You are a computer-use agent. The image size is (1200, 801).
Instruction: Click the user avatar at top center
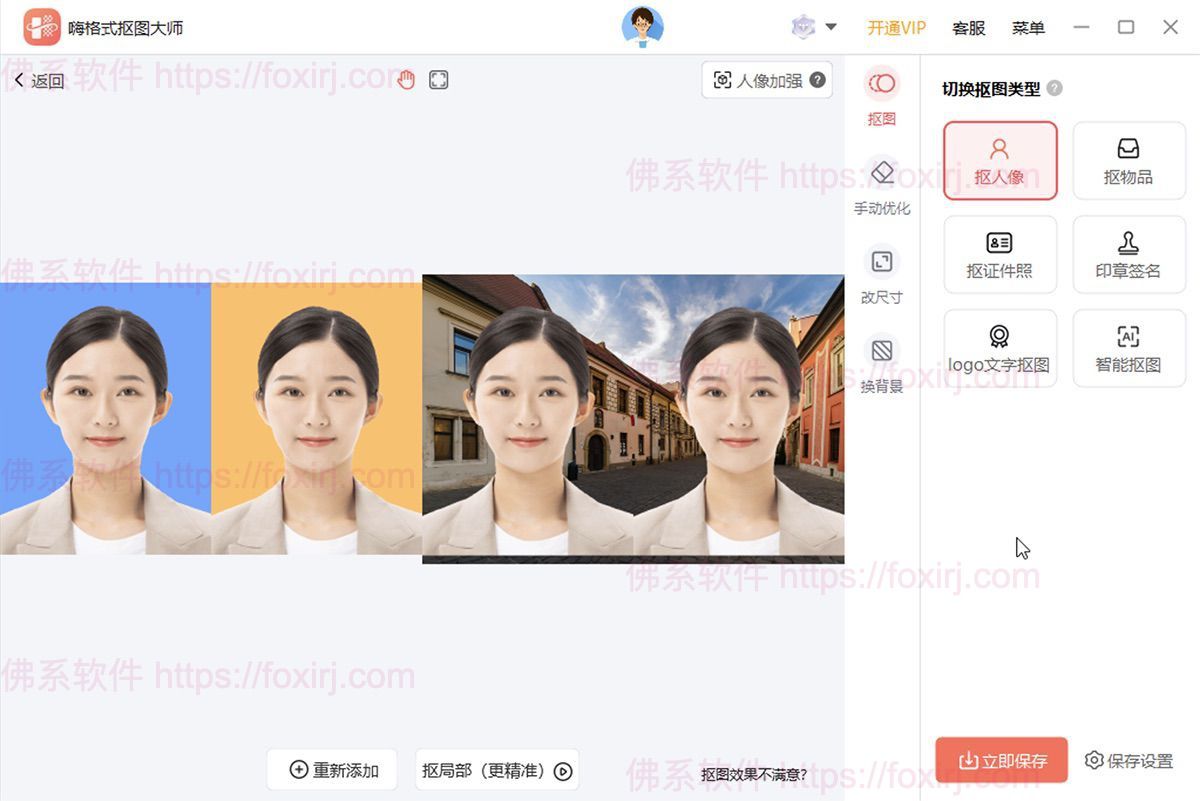click(643, 27)
